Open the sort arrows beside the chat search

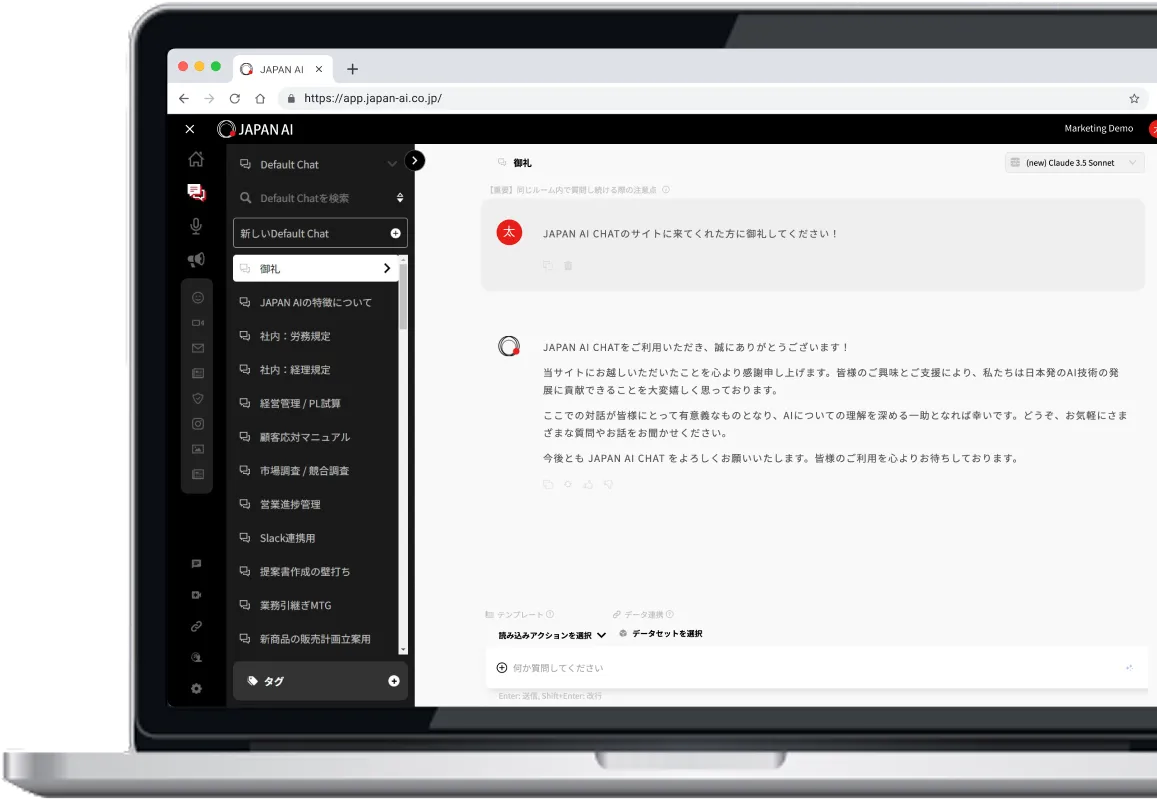(400, 198)
